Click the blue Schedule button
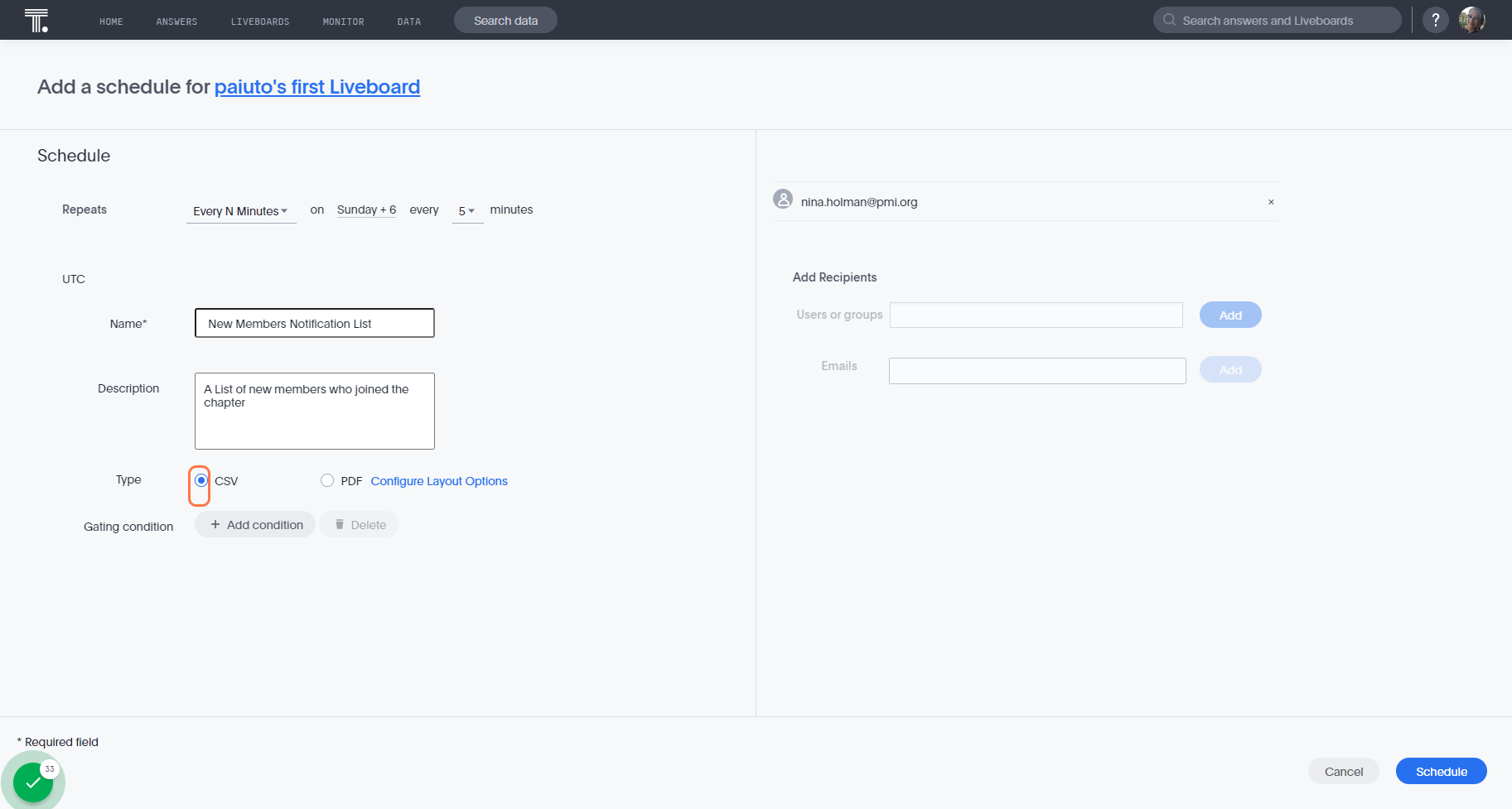This screenshot has height=809, width=1512. [1442, 771]
